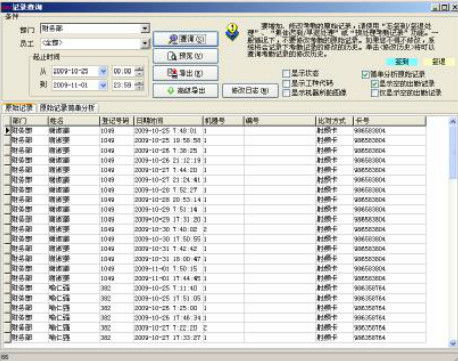The width and height of the screenshot is (458, 361).
Task: Enable the 显示状态 checkbox
Action: [x=286, y=73]
